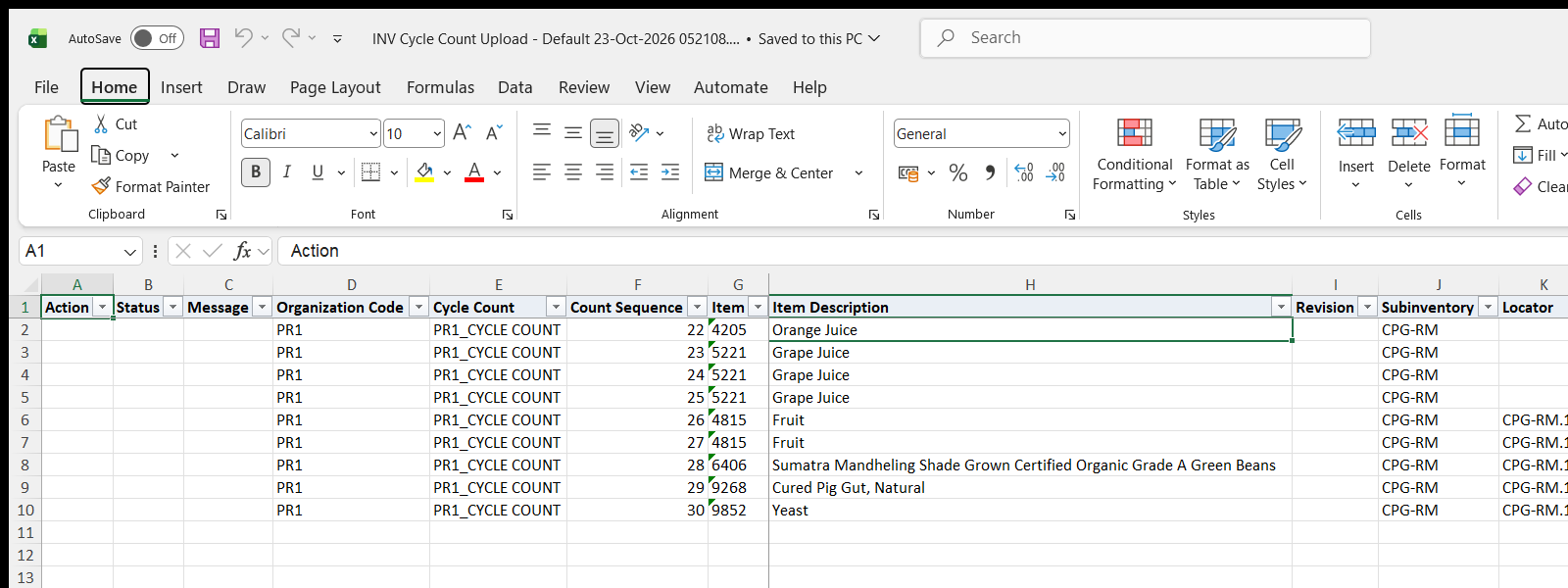The image size is (1568, 588).
Task: Center cell text horizontally
Action: (573, 172)
